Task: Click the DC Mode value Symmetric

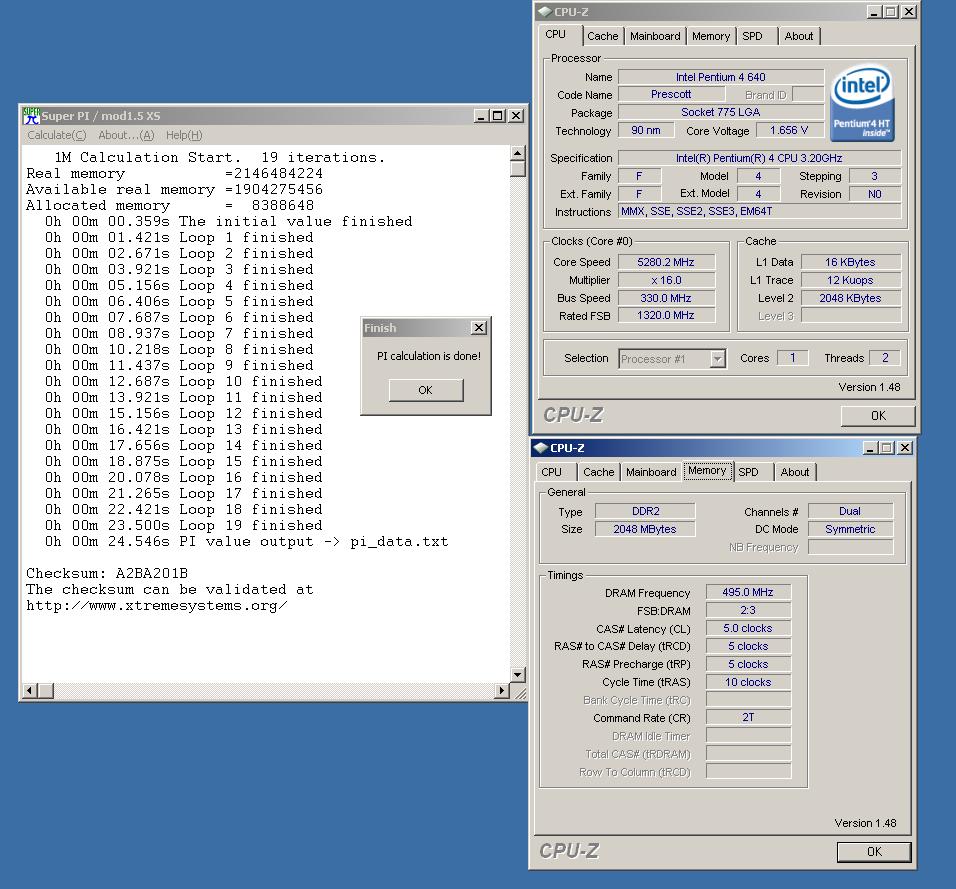Action: coord(851,529)
